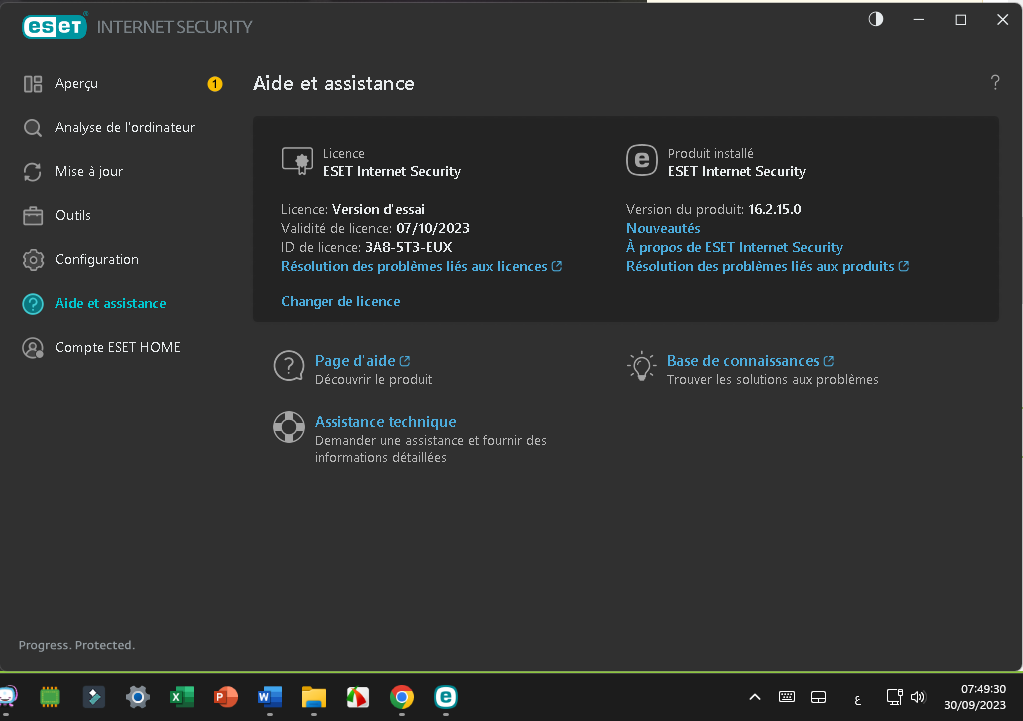Click the licence validity date 07/10/2023
Viewport: 1023px width, 721px height.
433,228
